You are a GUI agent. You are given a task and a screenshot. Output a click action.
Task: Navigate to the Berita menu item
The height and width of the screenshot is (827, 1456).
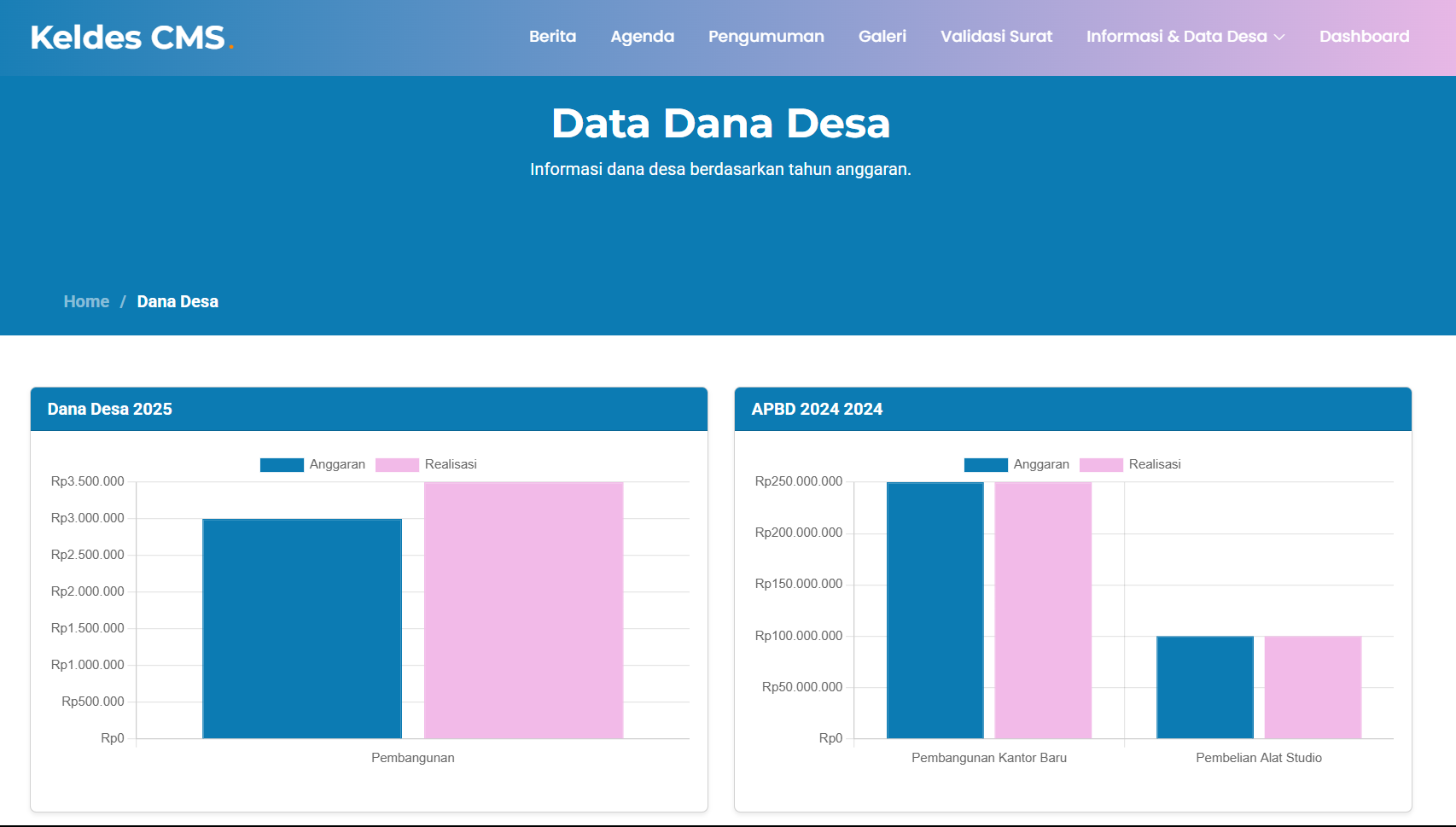[x=552, y=37]
